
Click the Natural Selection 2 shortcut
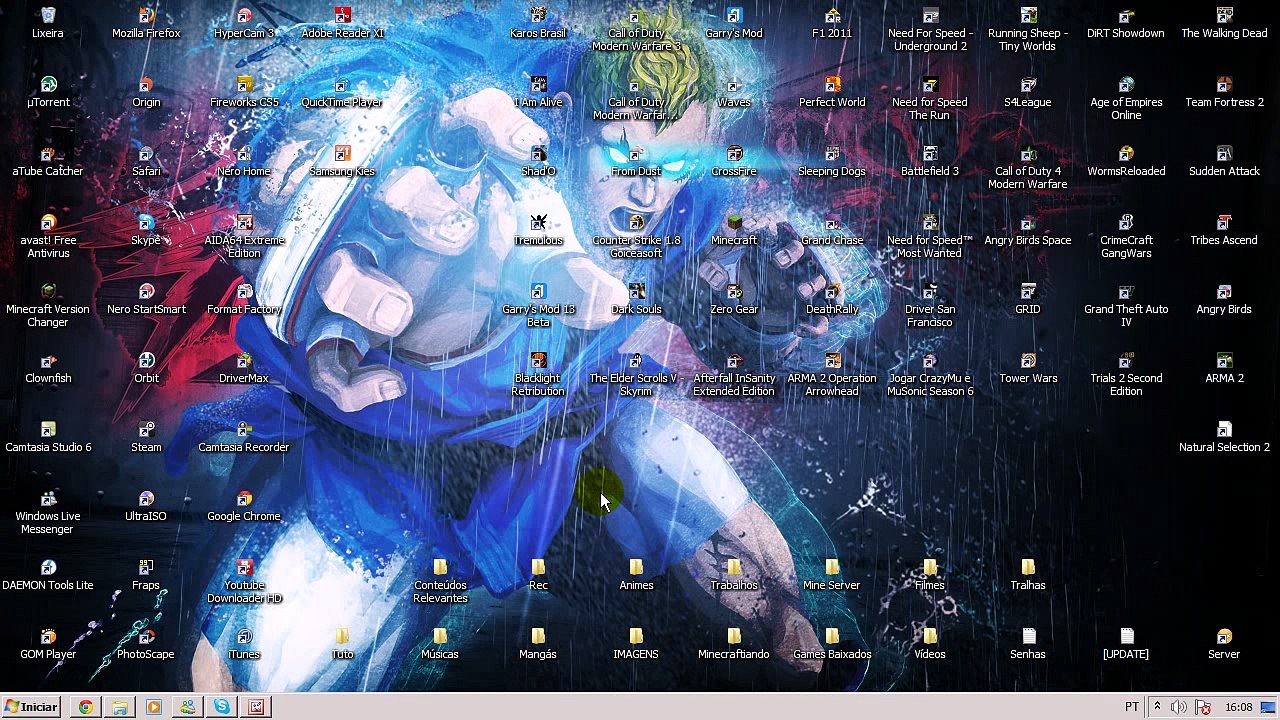[1224, 437]
